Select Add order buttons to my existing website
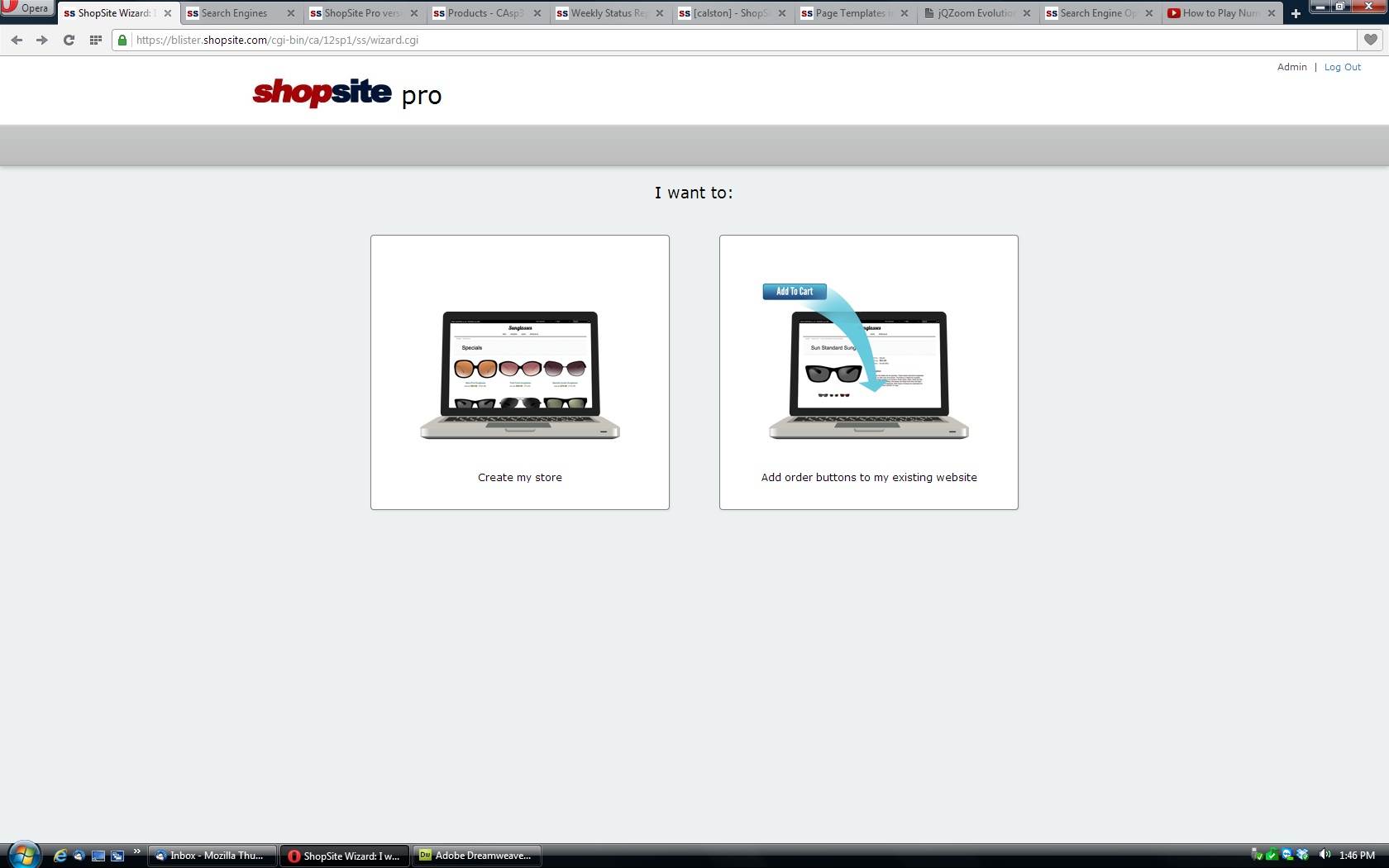The image size is (1389, 868). [x=868, y=372]
